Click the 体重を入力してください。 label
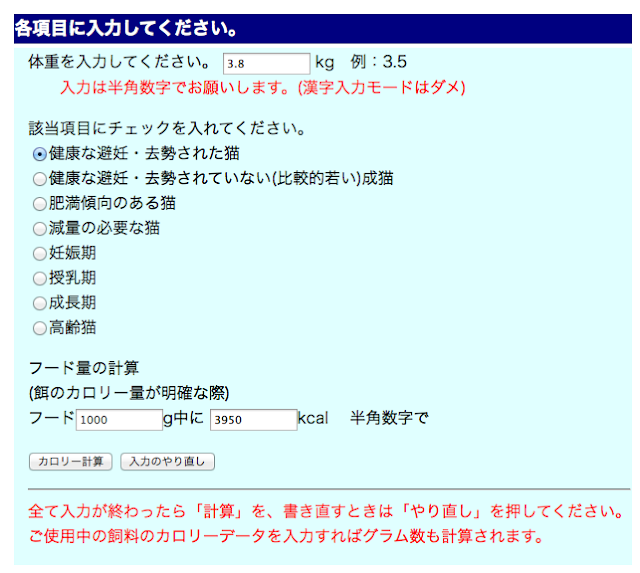The width and height of the screenshot is (640, 573). click(120, 62)
